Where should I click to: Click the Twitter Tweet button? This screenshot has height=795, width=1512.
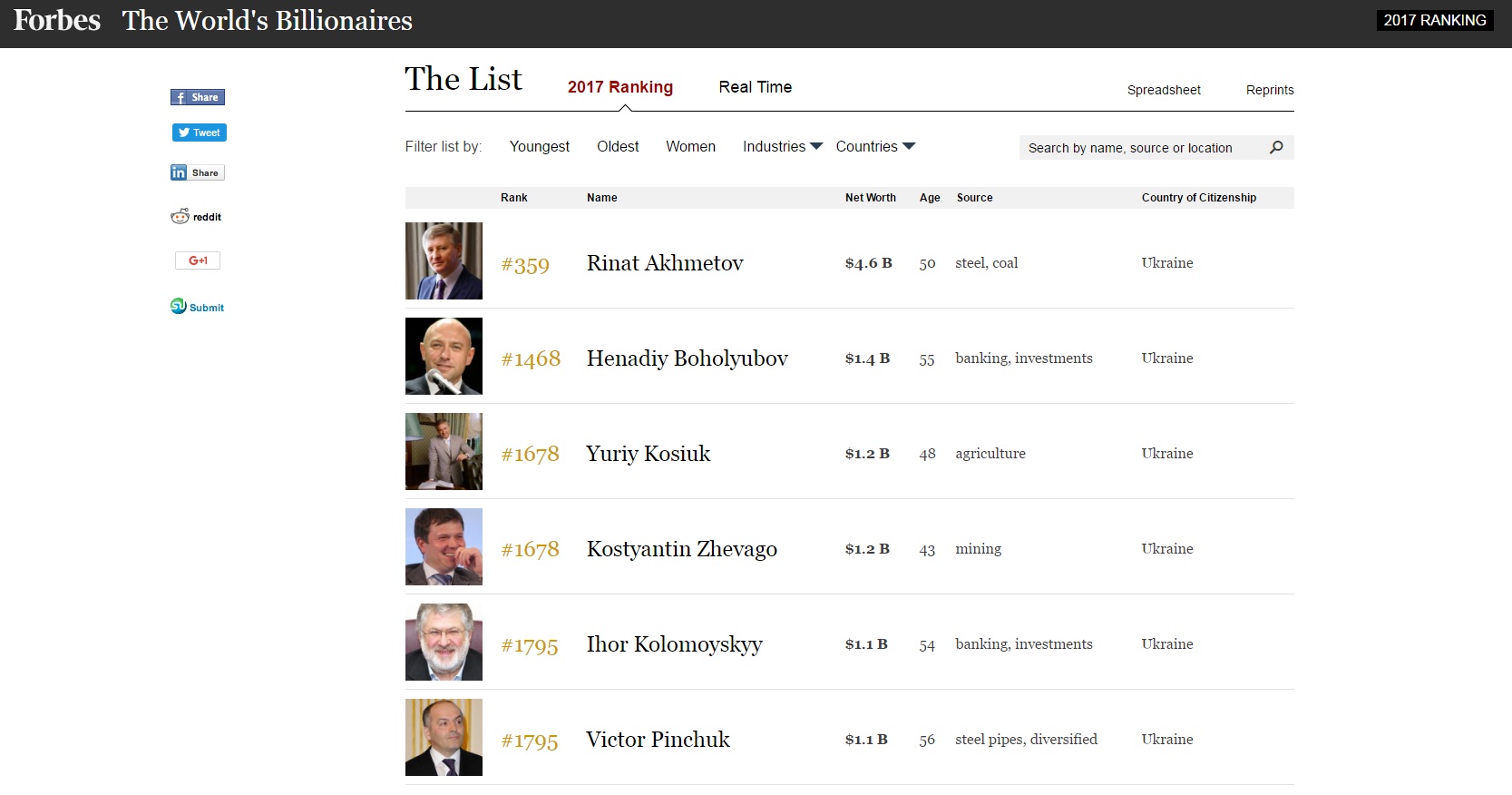pyautogui.click(x=200, y=132)
